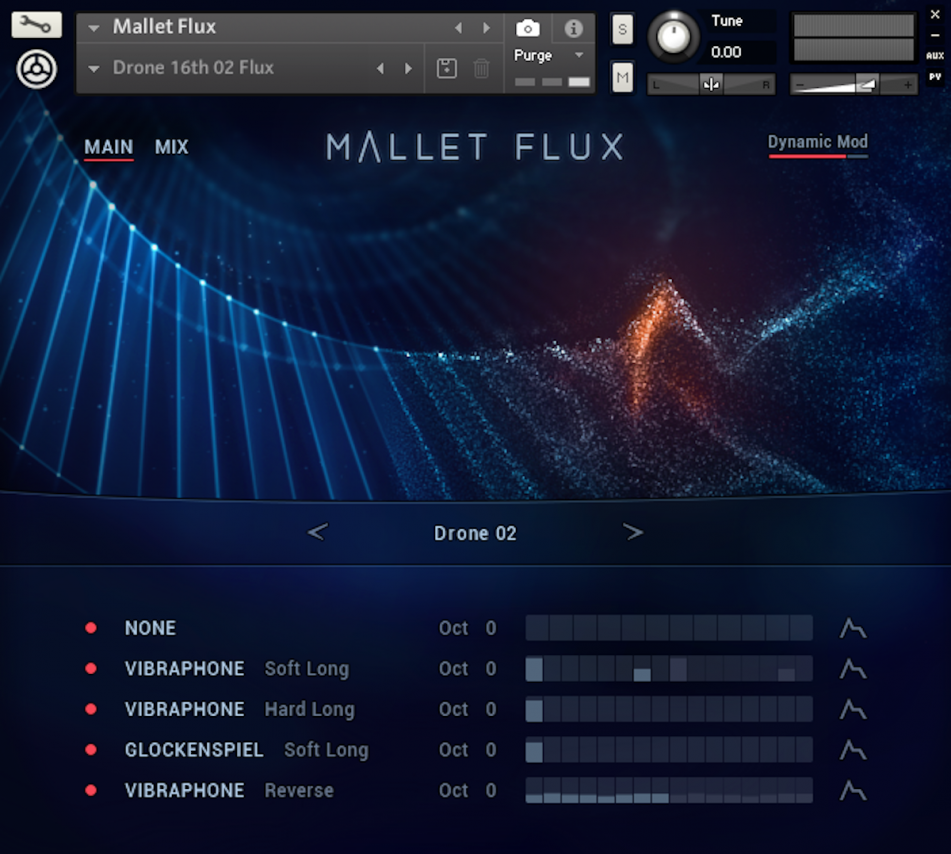The width and height of the screenshot is (951, 854).
Task: Click the snapshot camera icon
Action: pos(528,28)
